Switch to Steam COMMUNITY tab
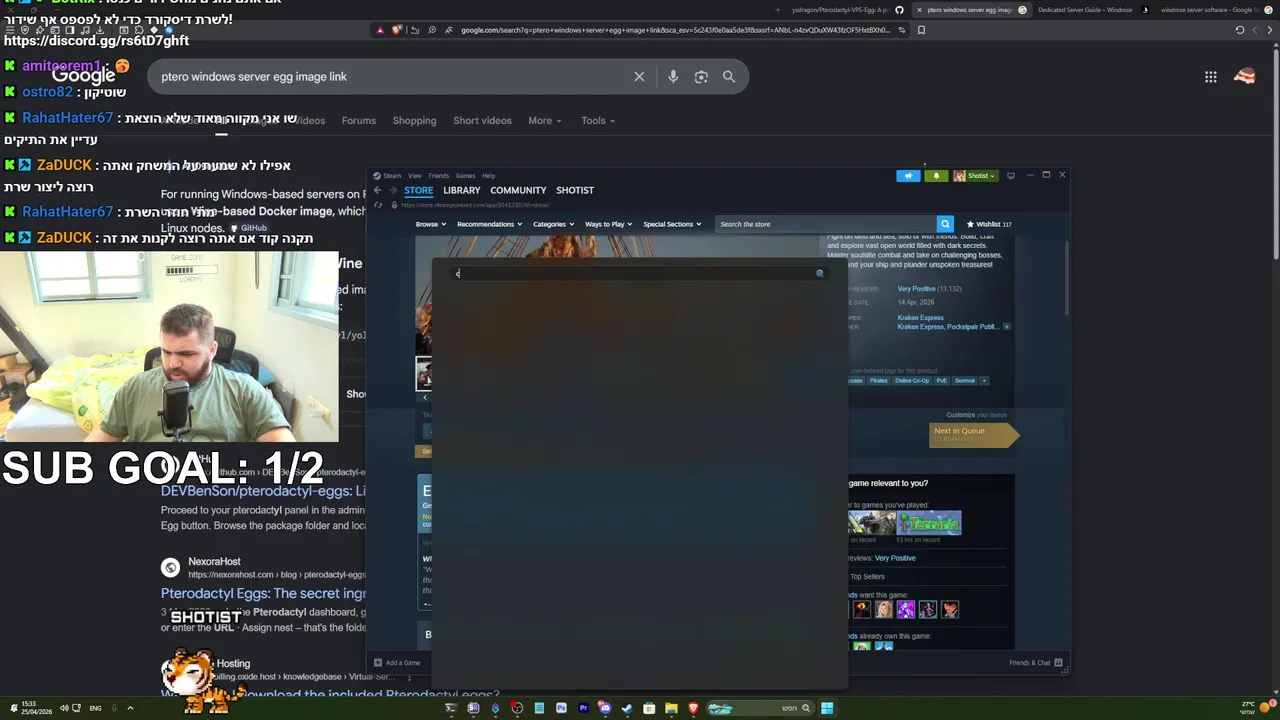Image resolution: width=1280 pixels, height=720 pixels. click(x=518, y=190)
